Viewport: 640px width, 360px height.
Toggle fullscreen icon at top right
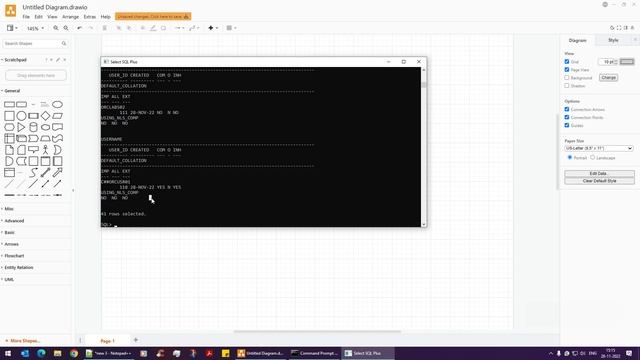coord(619,28)
